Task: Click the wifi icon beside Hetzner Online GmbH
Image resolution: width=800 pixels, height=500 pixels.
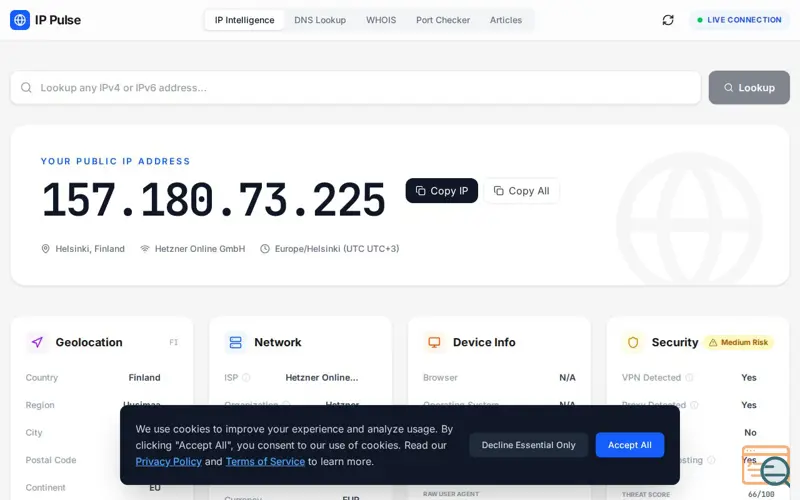Action: [x=145, y=249]
